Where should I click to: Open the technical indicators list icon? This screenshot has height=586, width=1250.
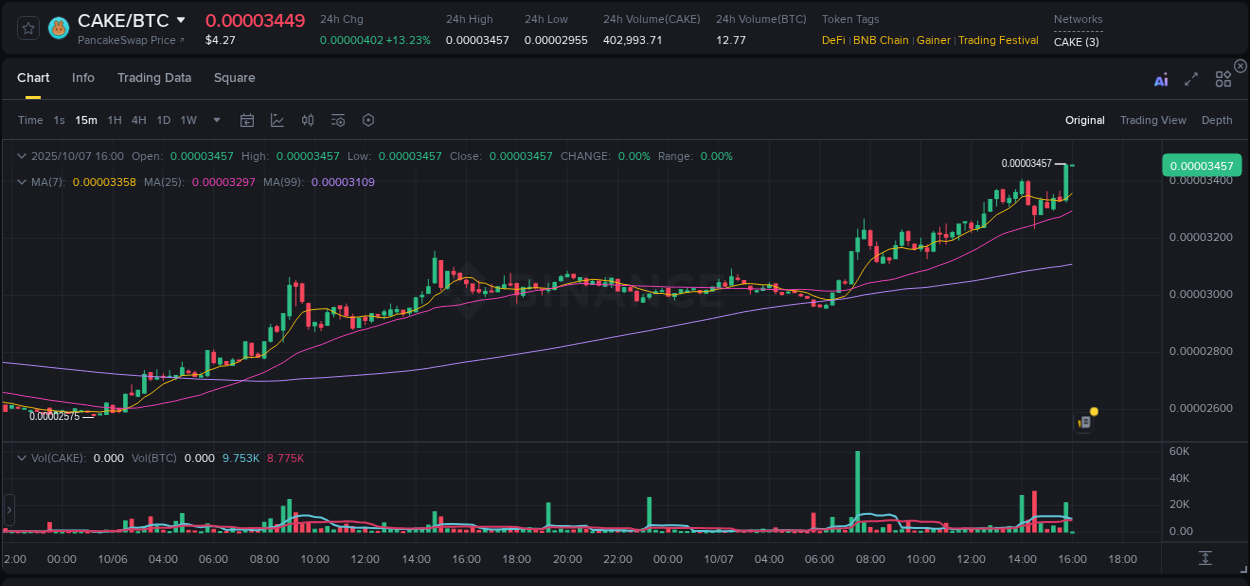[x=337, y=120]
